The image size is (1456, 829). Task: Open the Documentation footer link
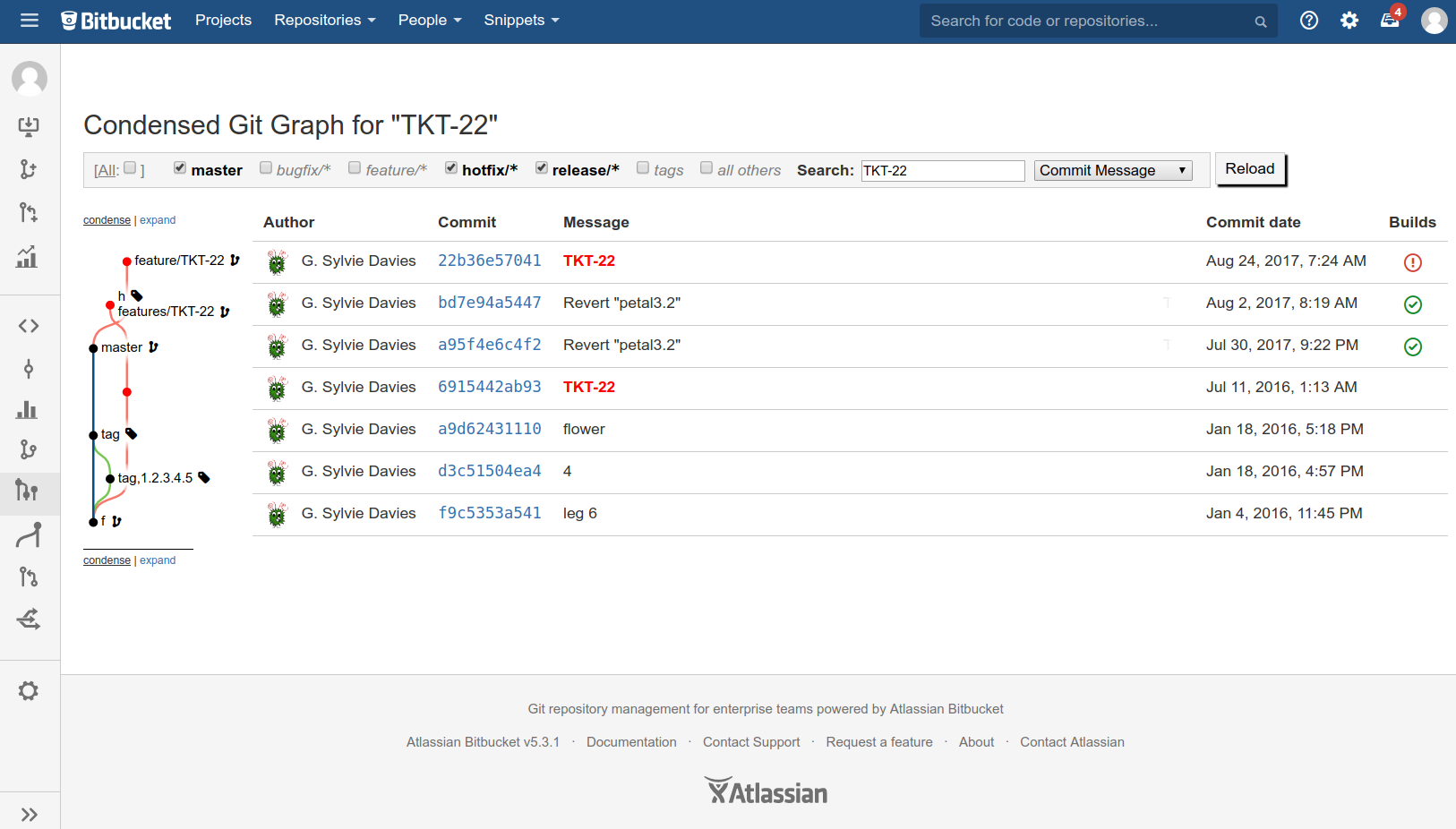coord(631,742)
